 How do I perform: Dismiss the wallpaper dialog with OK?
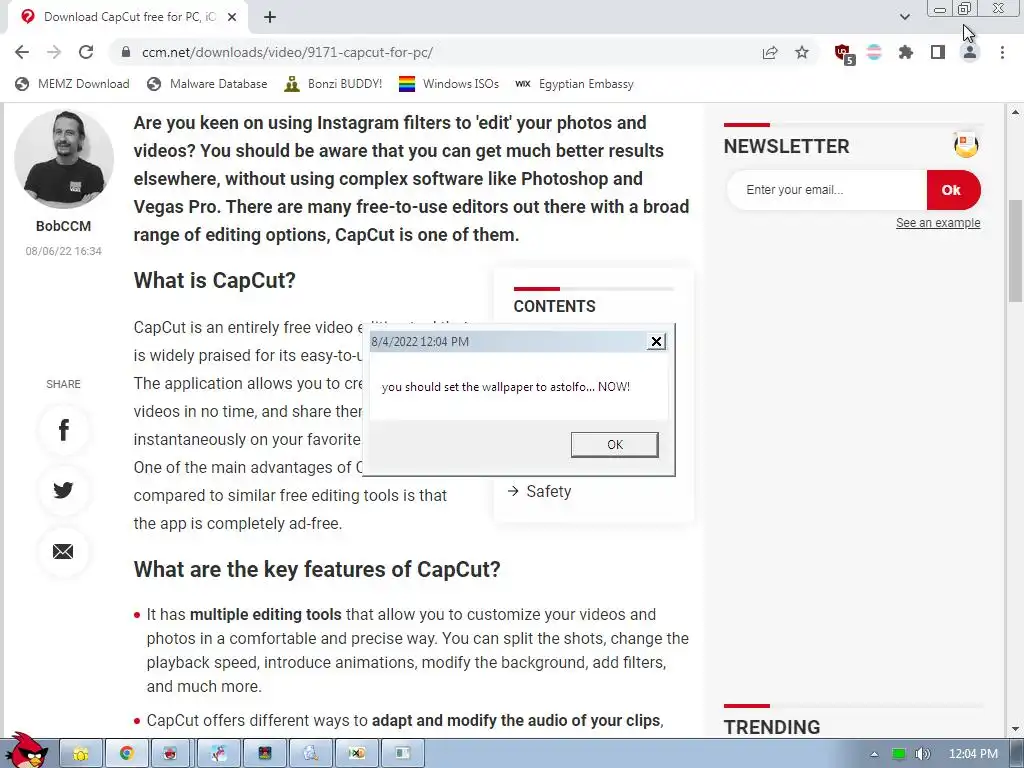(x=615, y=445)
